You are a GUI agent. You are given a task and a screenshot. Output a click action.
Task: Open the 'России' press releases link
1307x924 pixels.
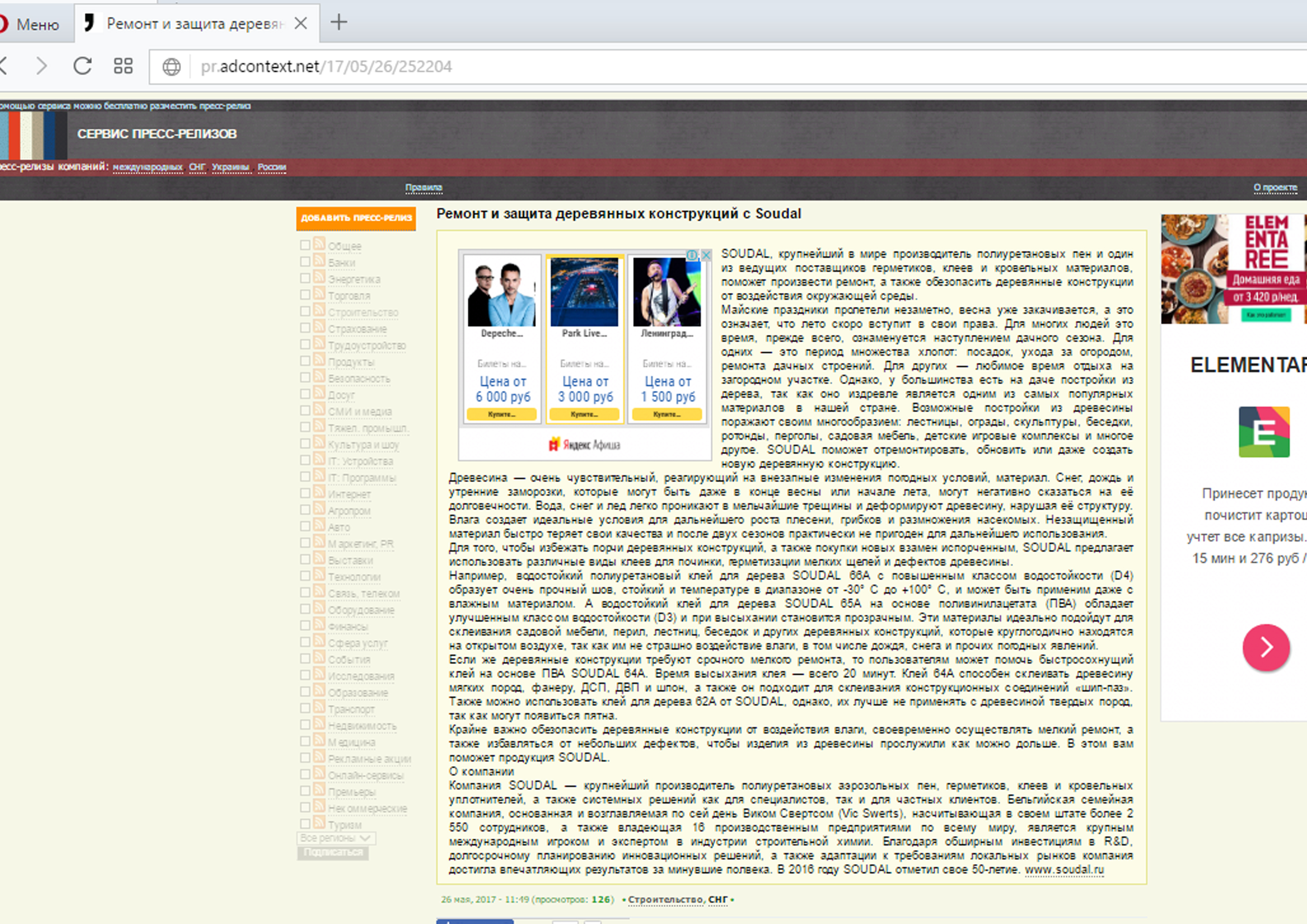pos(272,167)
